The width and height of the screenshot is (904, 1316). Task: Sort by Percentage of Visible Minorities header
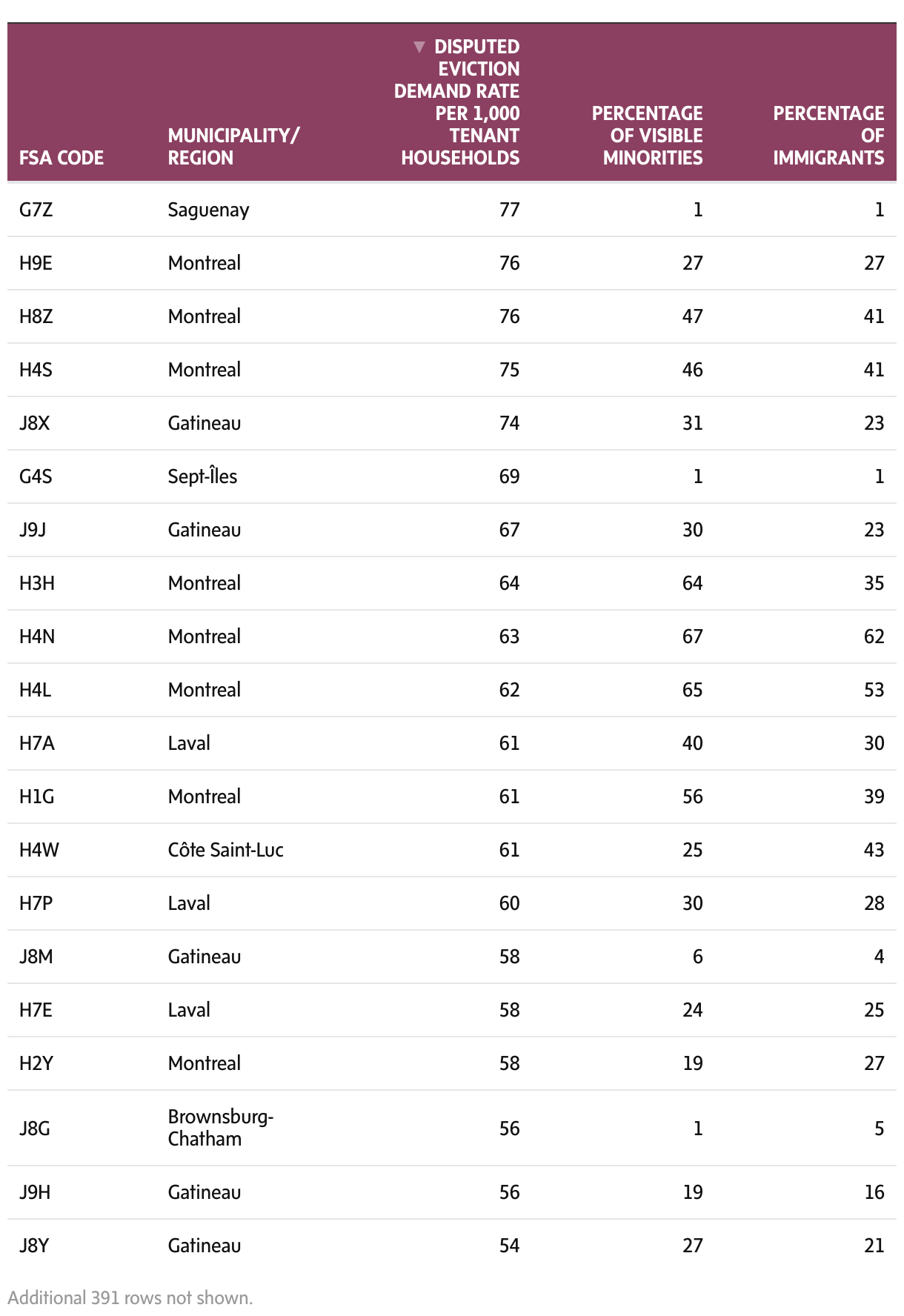pos(647,136)
